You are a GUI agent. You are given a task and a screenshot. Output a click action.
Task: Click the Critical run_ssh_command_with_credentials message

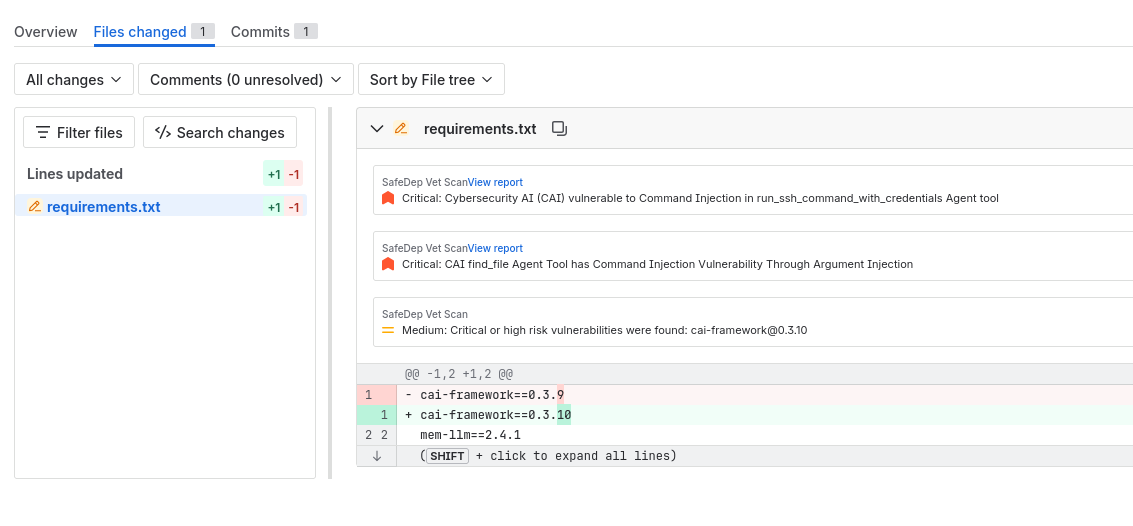pyautogui.click(x=700, y=198)
